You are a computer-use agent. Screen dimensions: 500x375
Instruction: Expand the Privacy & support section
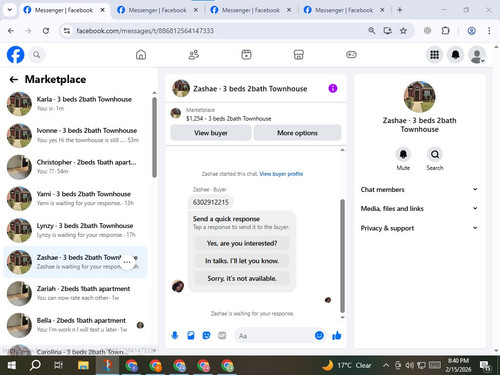pyautogui.click(x=419, y=228)
